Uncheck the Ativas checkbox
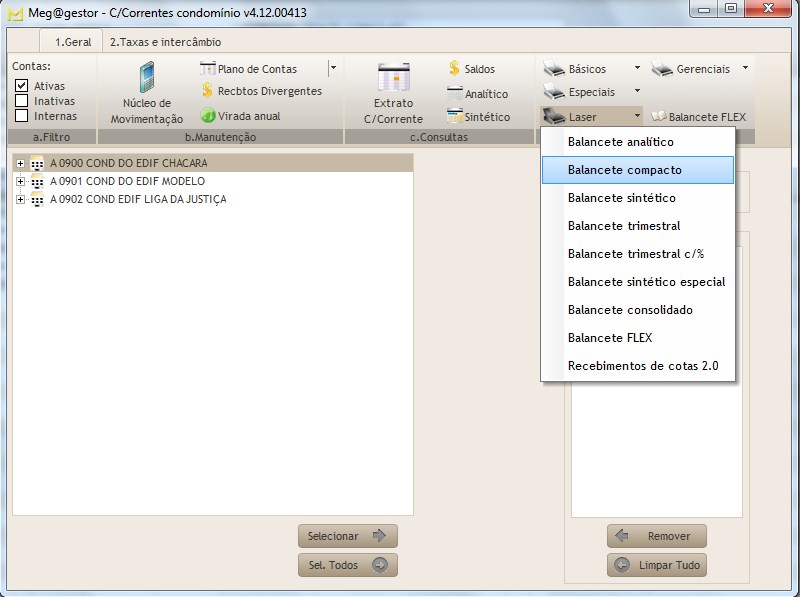The height and width of the screenshot is (597, 800). tap(21, 86)
